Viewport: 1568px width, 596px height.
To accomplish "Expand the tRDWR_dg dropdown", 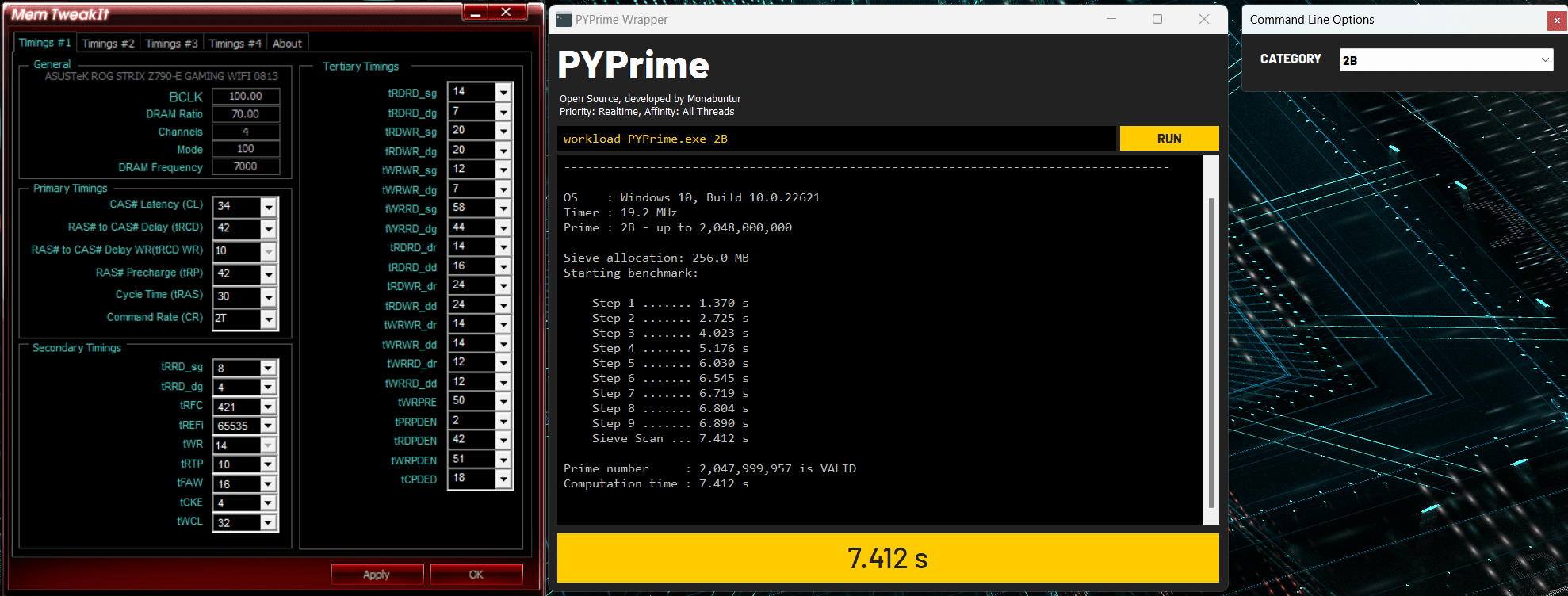I will pyautogui.click(x=503, y=151).
